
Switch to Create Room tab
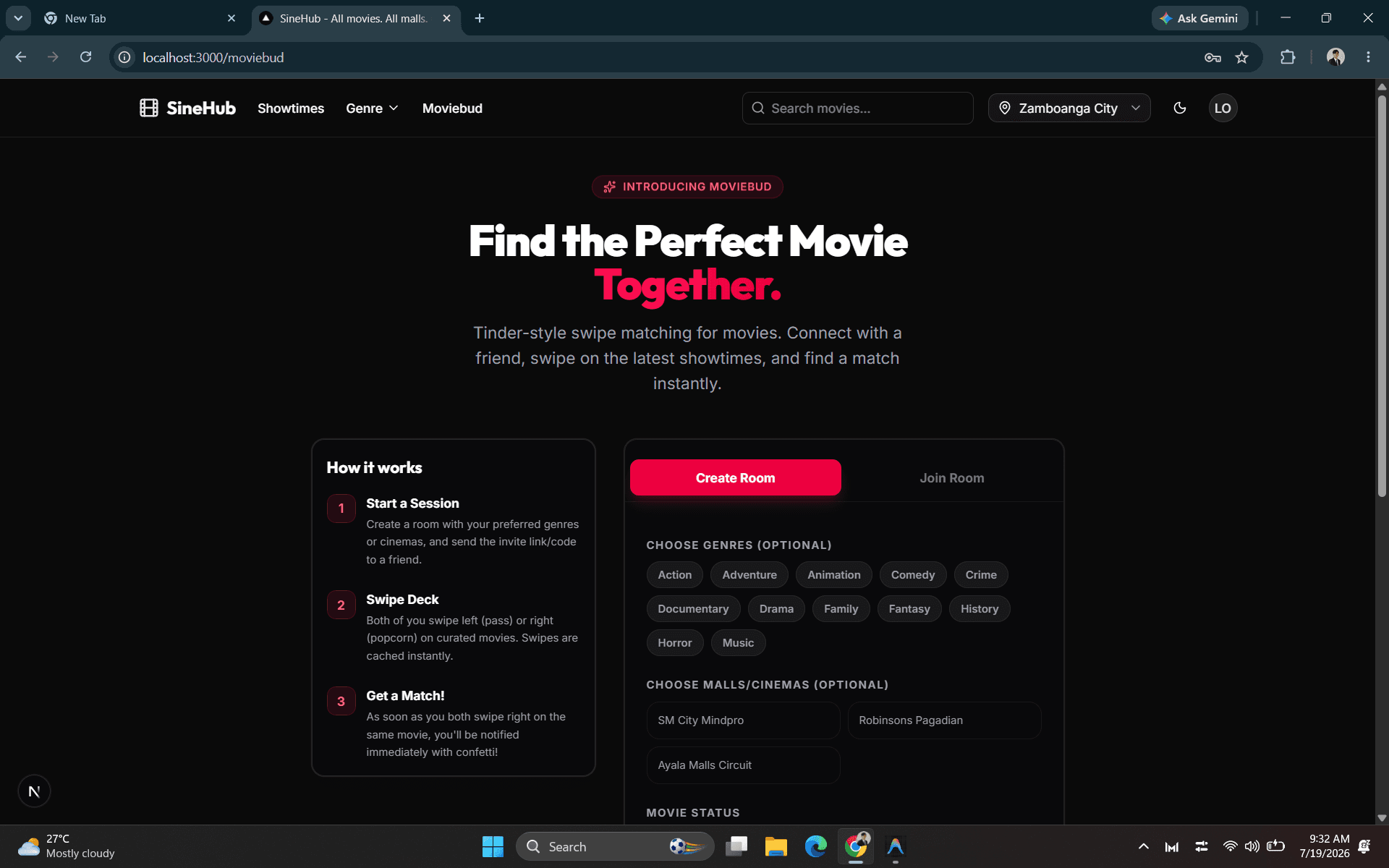click(x=735, y=478)
